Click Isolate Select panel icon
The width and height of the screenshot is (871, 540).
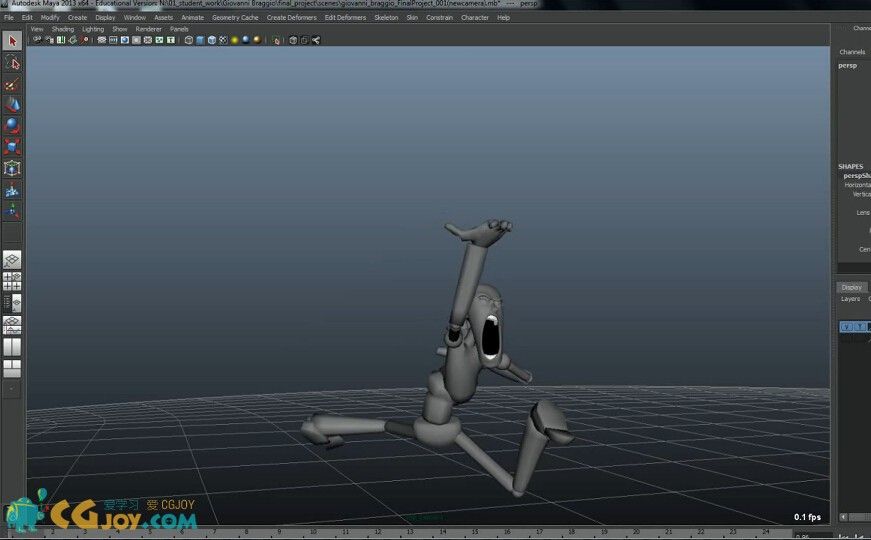tap(276, 40)
